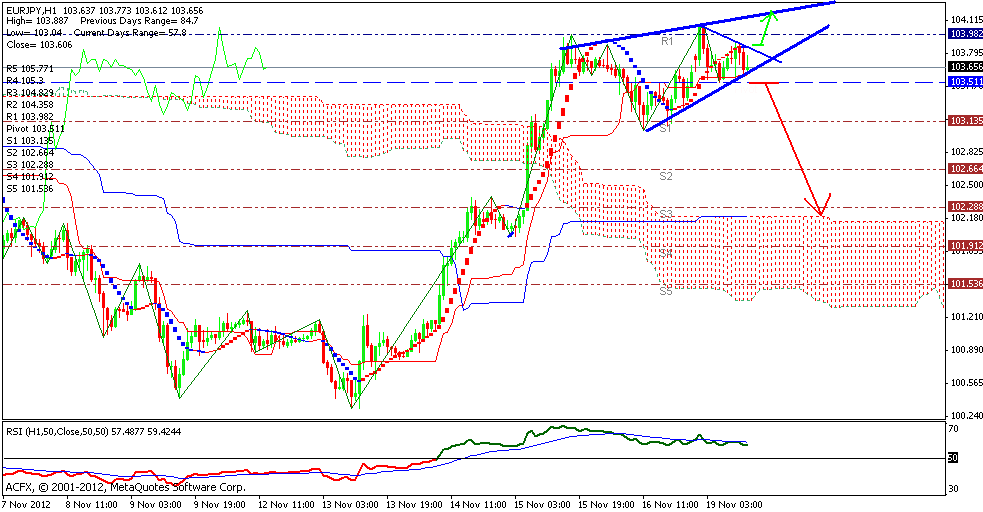983x512 pixels.
Task: Click the 103.982 blue price tag
Action: (x=963, y=33)
